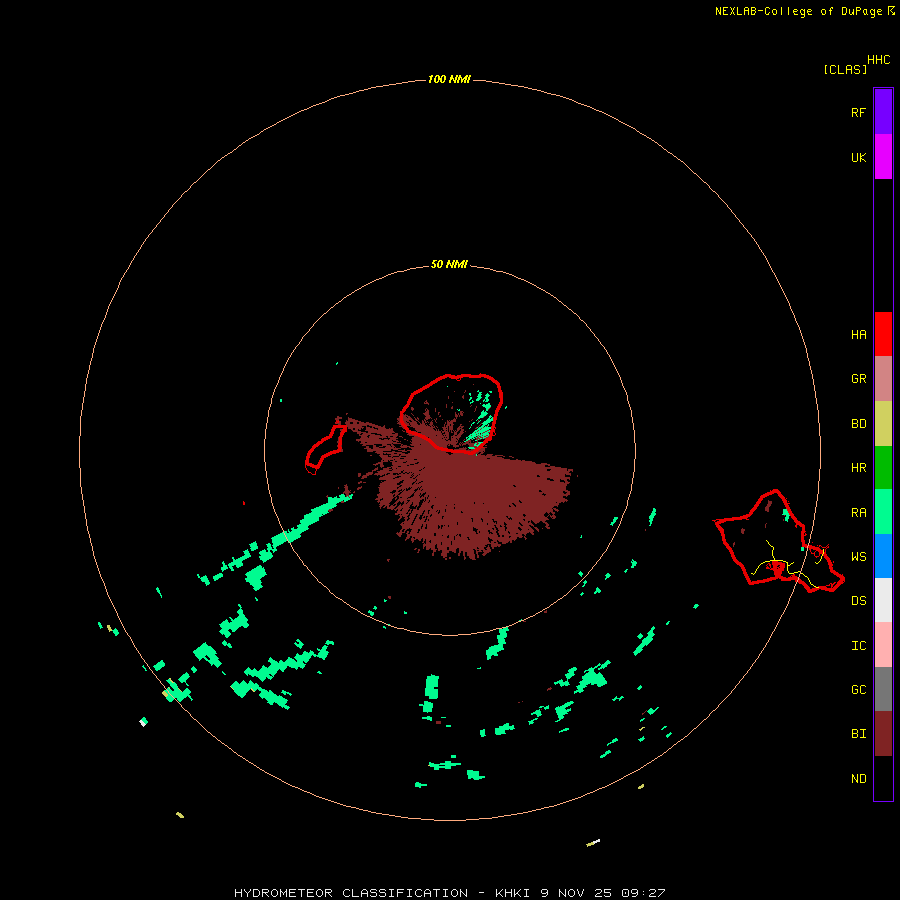Click the yellow roads inside the eastern island
900x900 pixels.
(788, 565)
